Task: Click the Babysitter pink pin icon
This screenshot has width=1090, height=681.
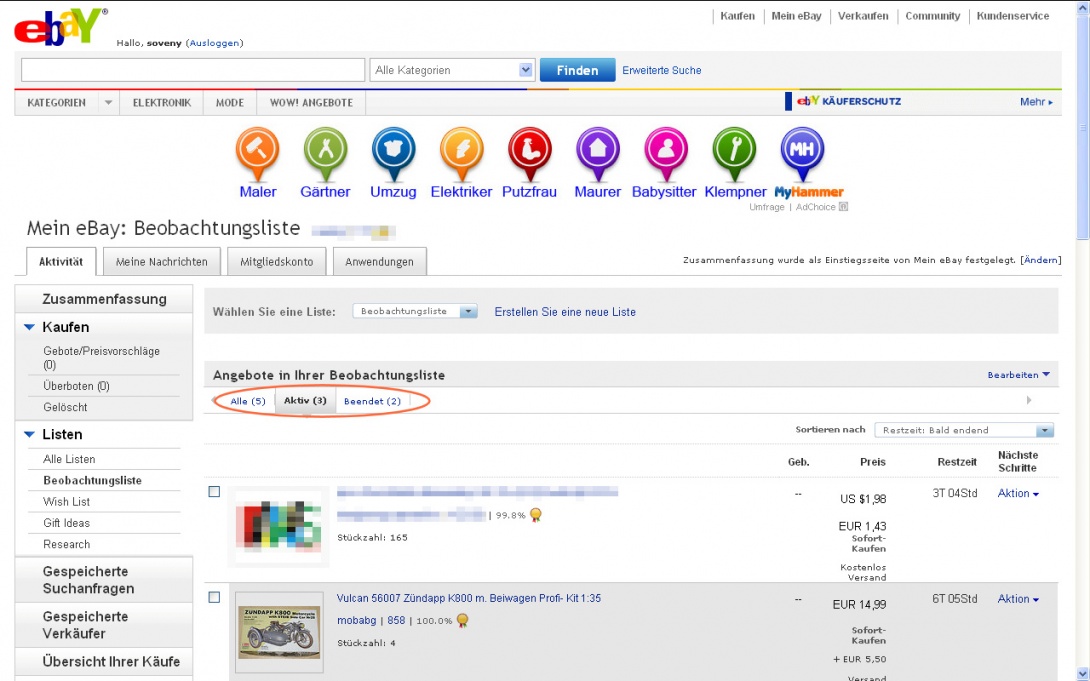Action: click(665, 151)
